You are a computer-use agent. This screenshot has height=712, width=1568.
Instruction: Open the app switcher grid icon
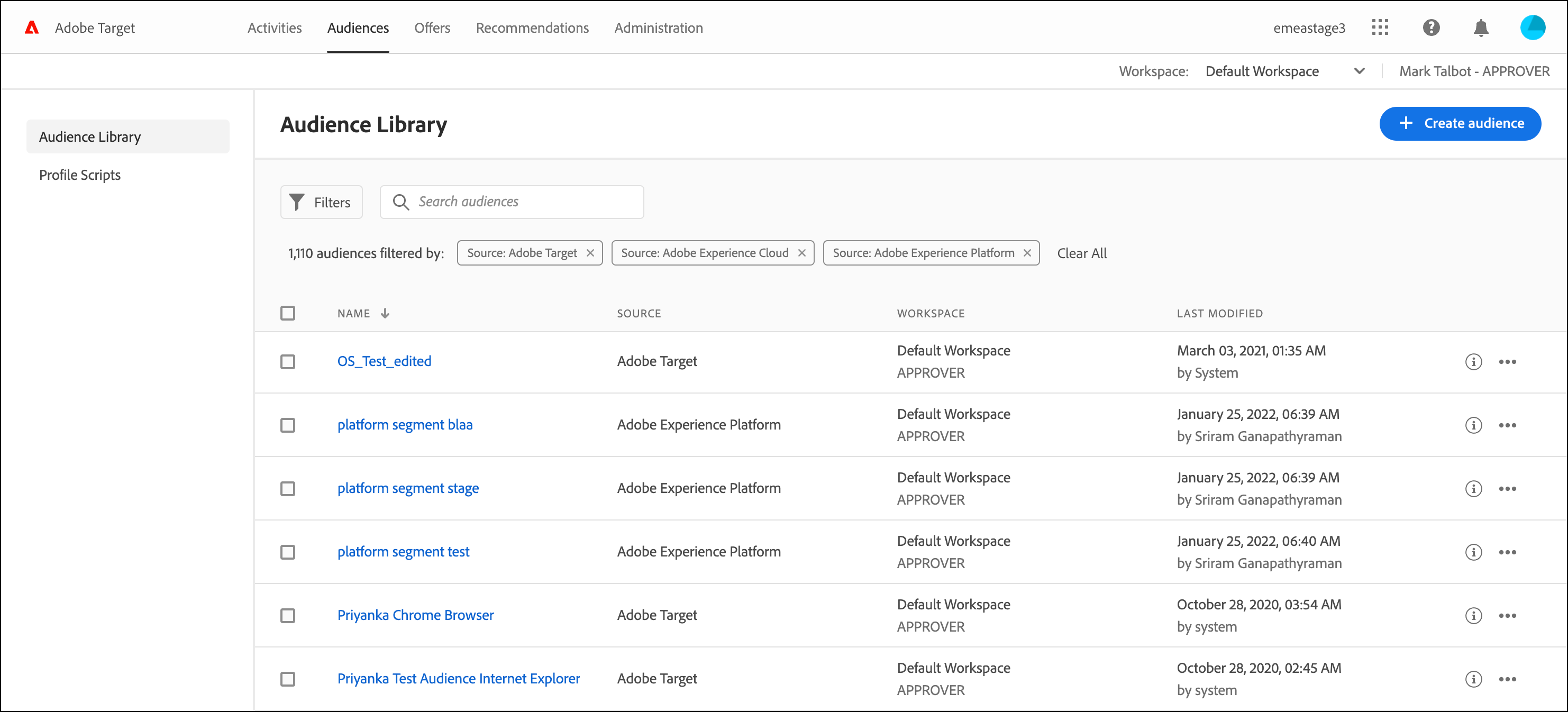[1380, 28]
